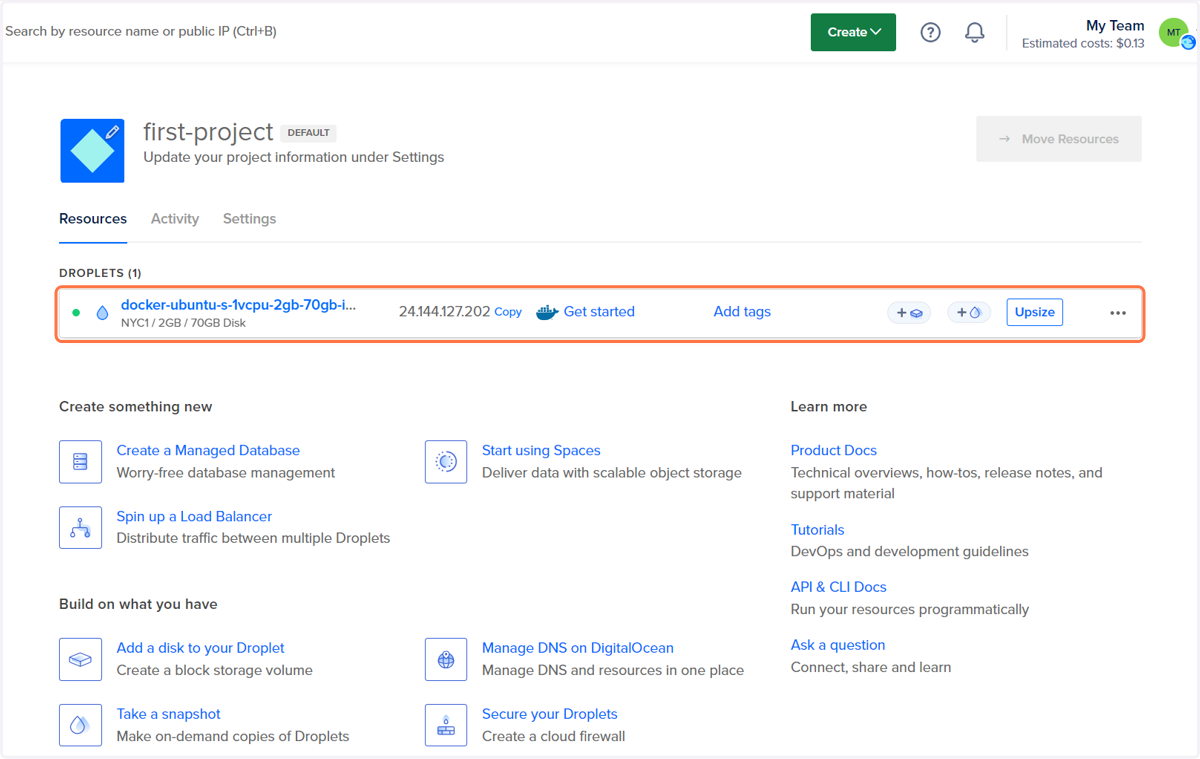
Task: Switch to the Settings tab
Action: pyautogui.click(x=249, y=219)
